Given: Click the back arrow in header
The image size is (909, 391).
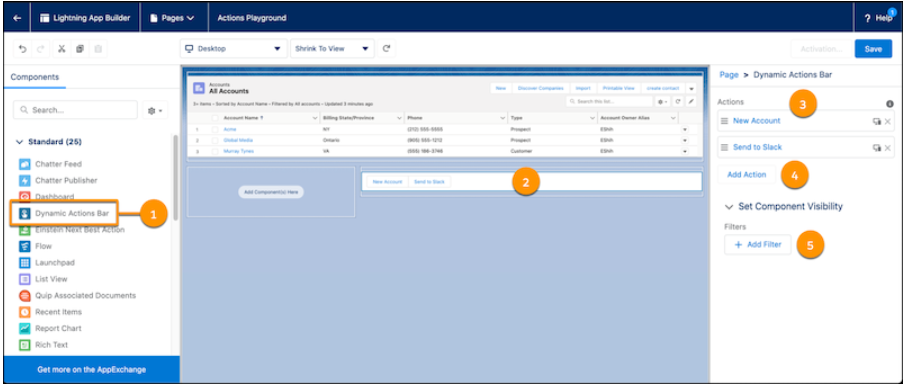Looking at the screenshot, I should (x=17, y=18).
